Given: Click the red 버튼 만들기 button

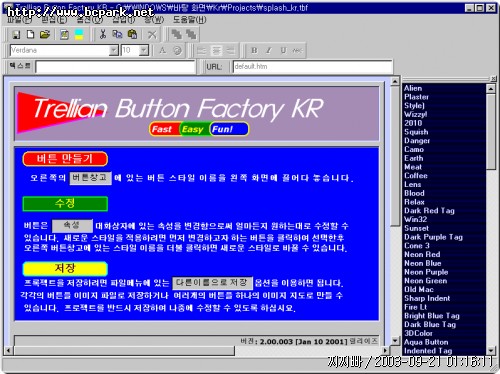Looking at the screenshot, I should coord(65,159).
